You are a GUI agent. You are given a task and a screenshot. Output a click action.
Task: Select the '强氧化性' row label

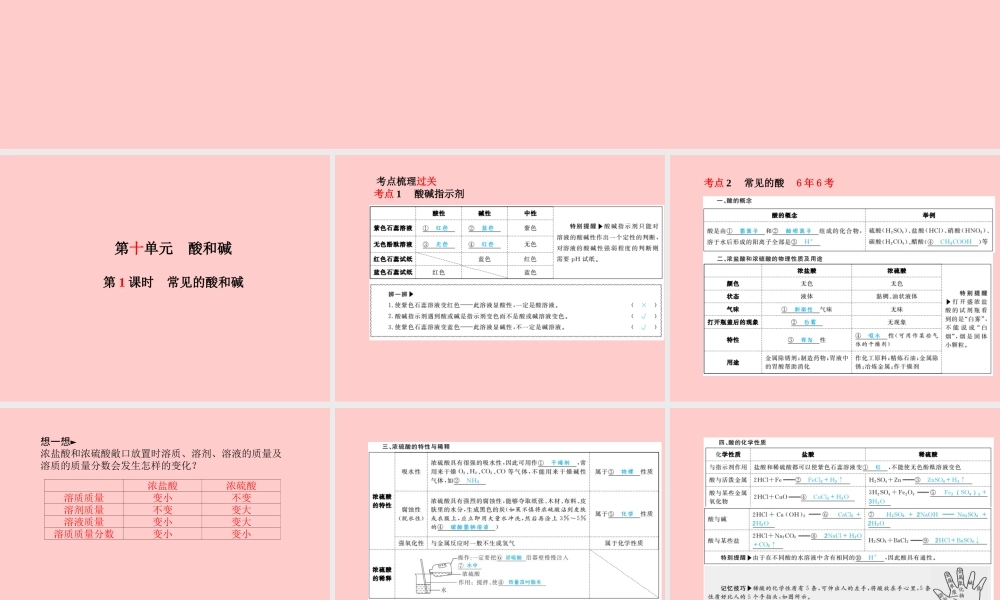[x=411, y=543]
